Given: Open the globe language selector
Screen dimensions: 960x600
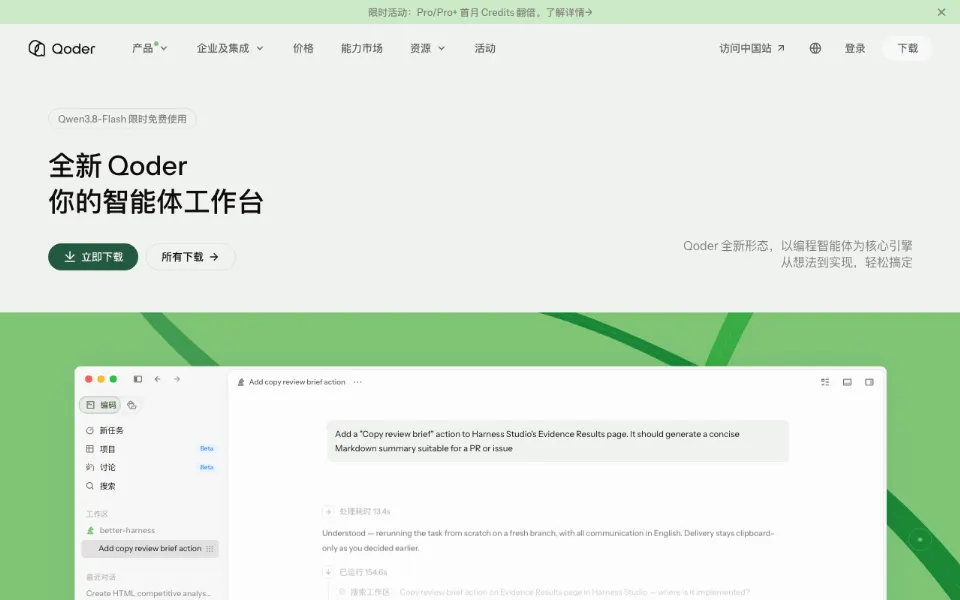Looking at the screenshot, I should click(x=815, y=48).
